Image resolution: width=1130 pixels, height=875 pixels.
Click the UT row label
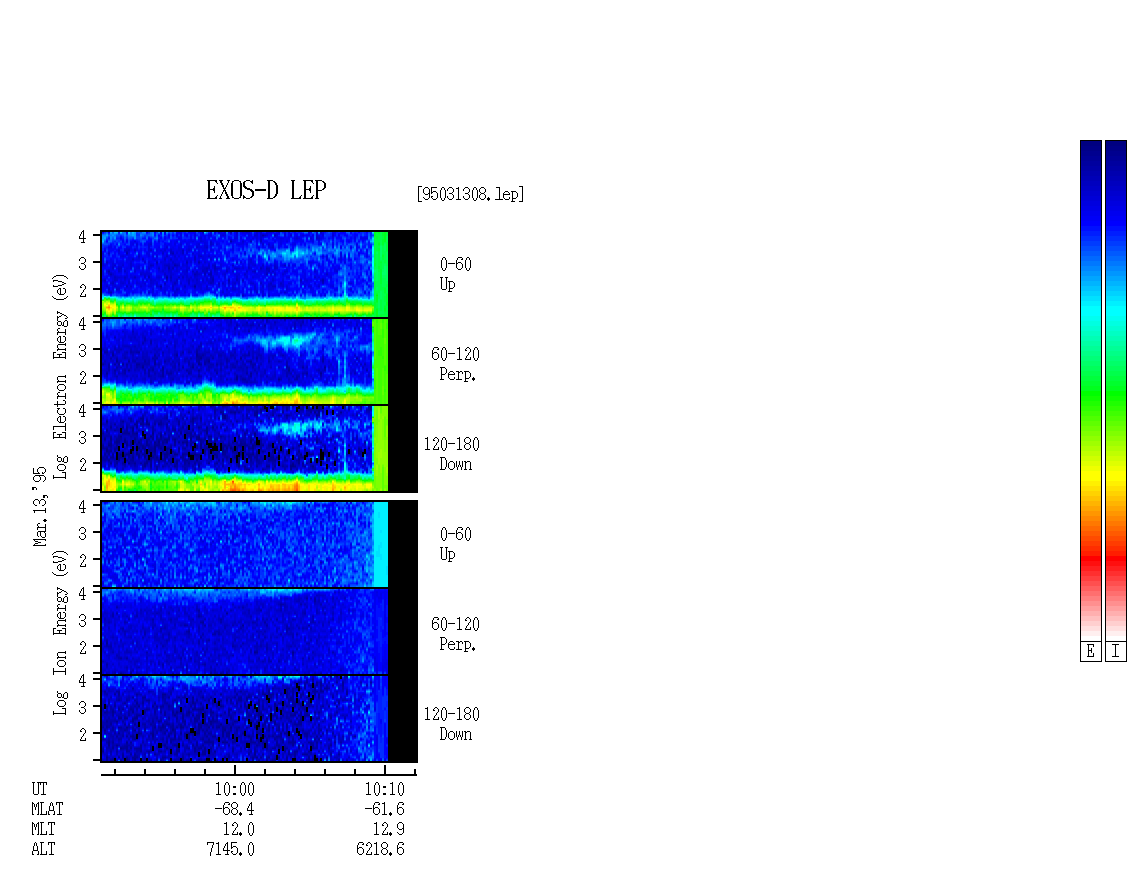[x=40, y=789]
